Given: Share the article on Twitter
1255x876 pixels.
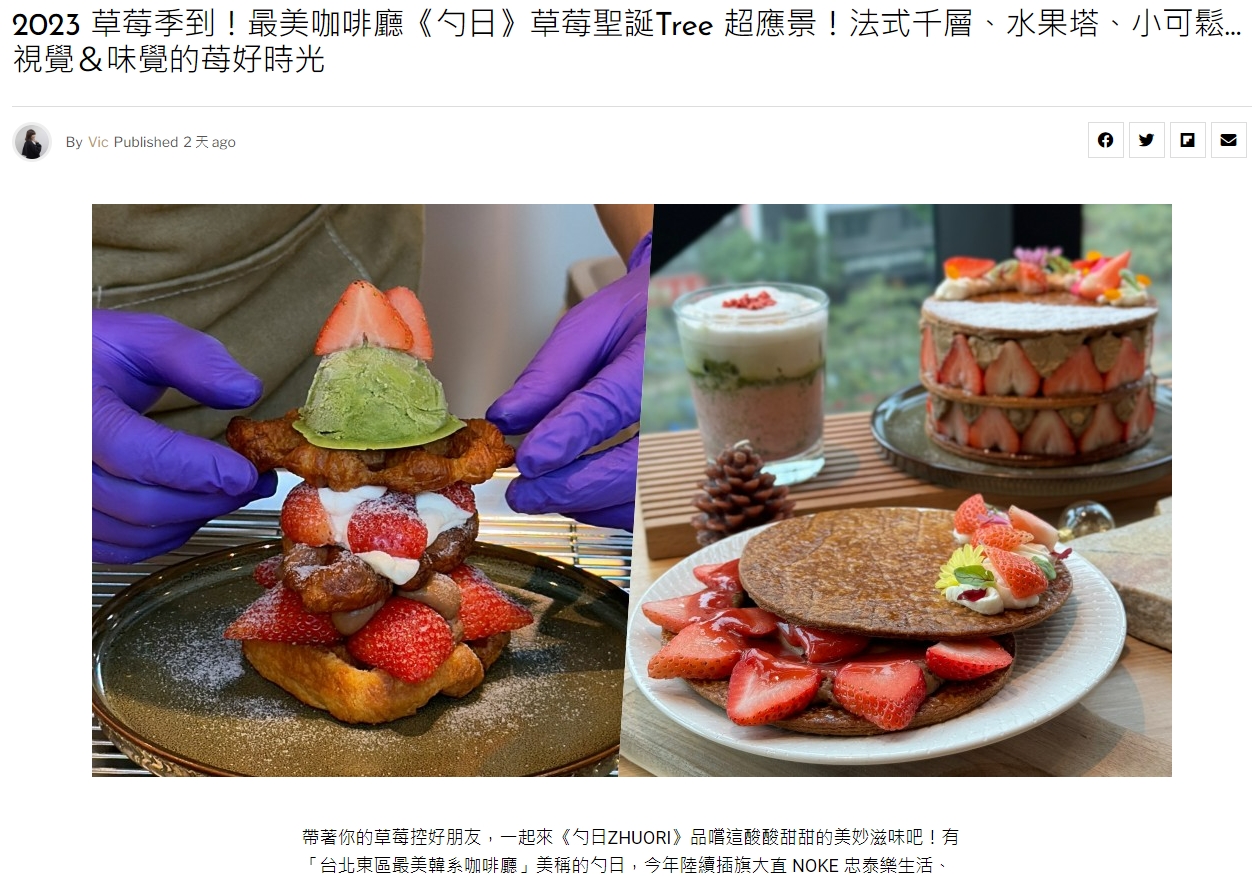Looking at the screenshot, I should [x=1147, y=140].
